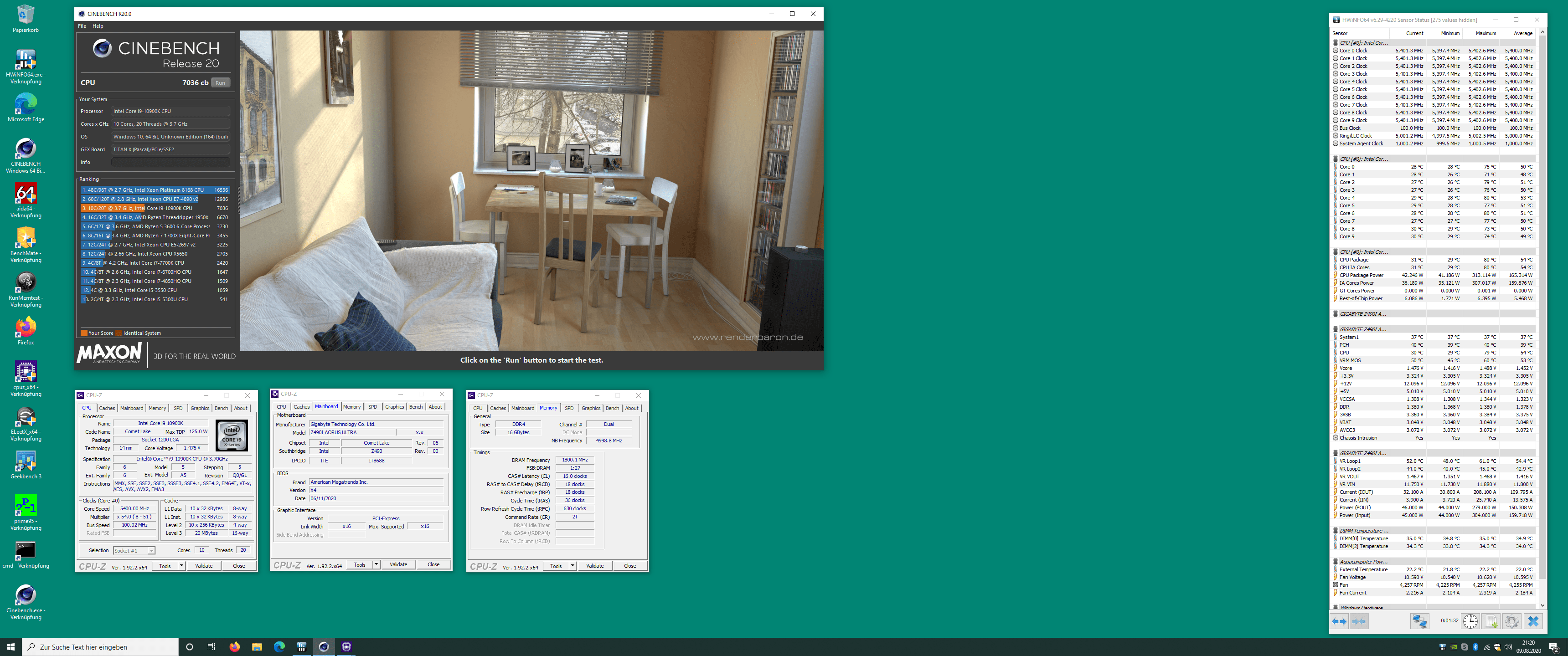Open File Explorer from taskbar
1568x656 pixels.
click(257, 646)
